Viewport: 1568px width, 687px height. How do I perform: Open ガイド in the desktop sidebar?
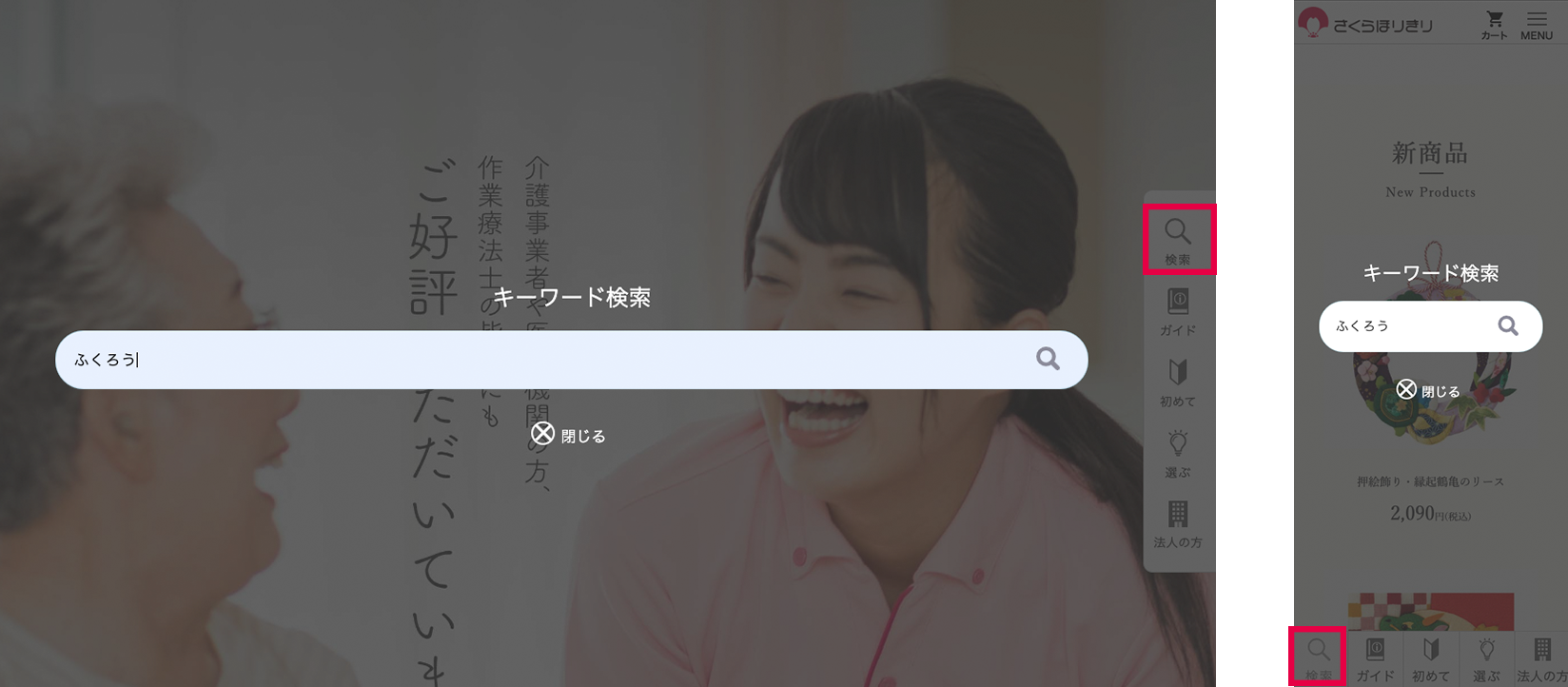(x=1178, y=312)
